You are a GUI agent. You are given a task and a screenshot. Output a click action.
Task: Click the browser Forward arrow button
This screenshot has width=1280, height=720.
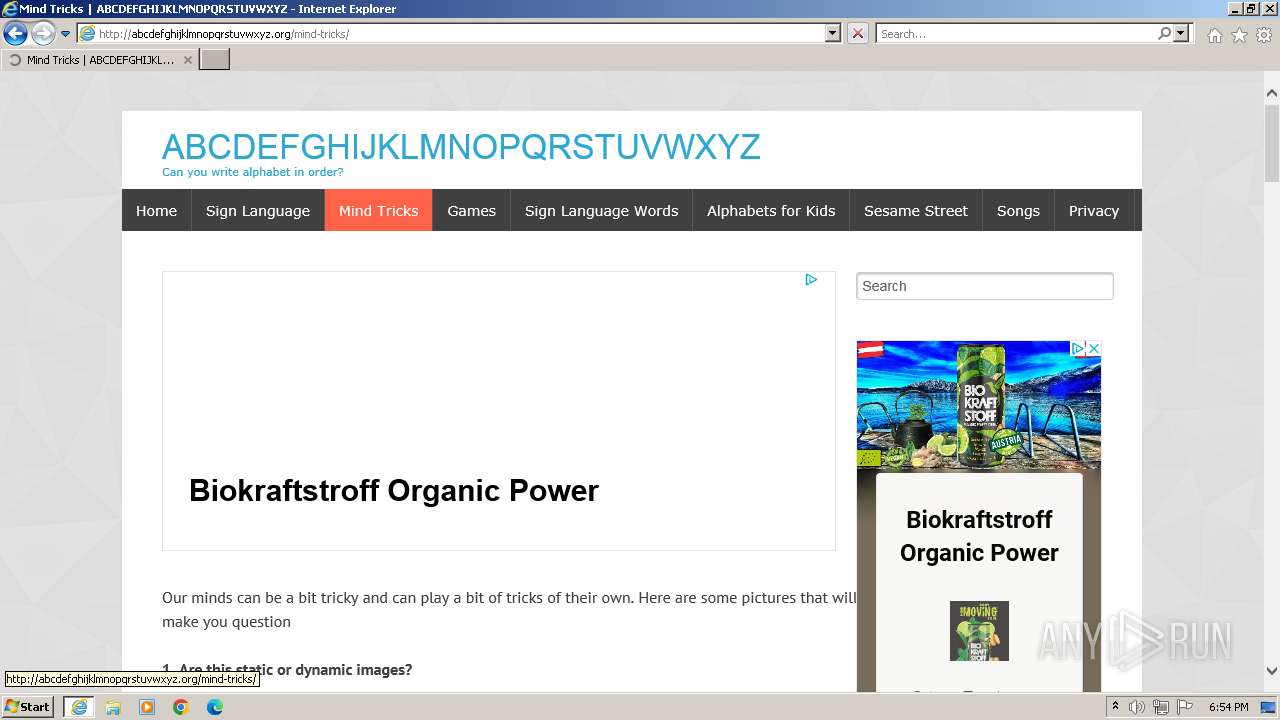(42, 33)
